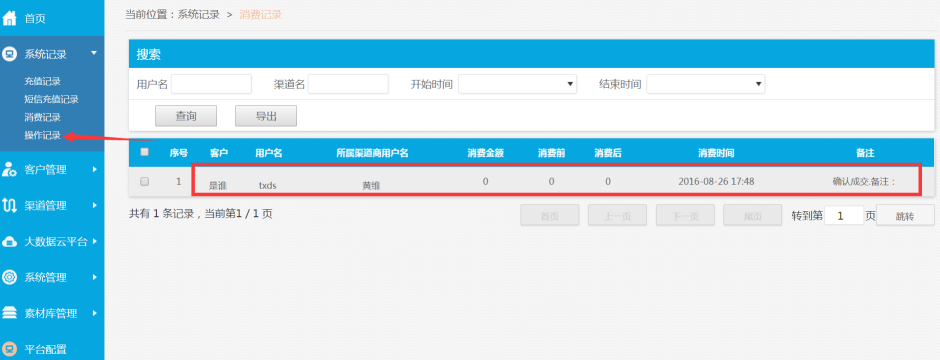Image resolution: width=940 pixels, height=360 pixels.
Task: Expand the 系统管理 submenu arrow
Action: (x=95, y=277)
